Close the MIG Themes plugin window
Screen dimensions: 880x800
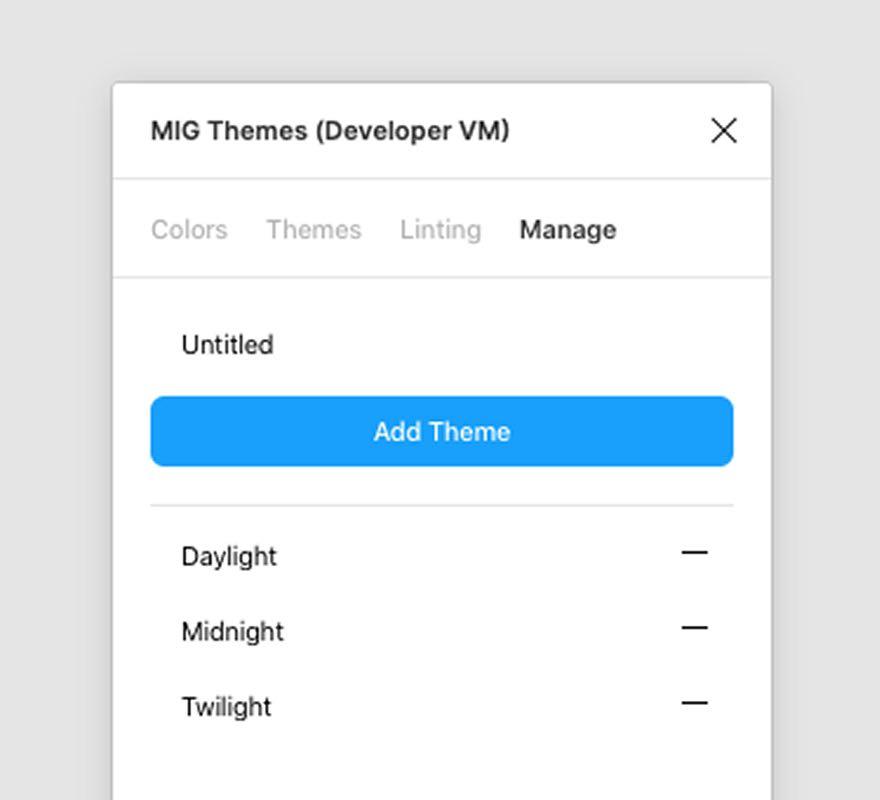(723, 131)
